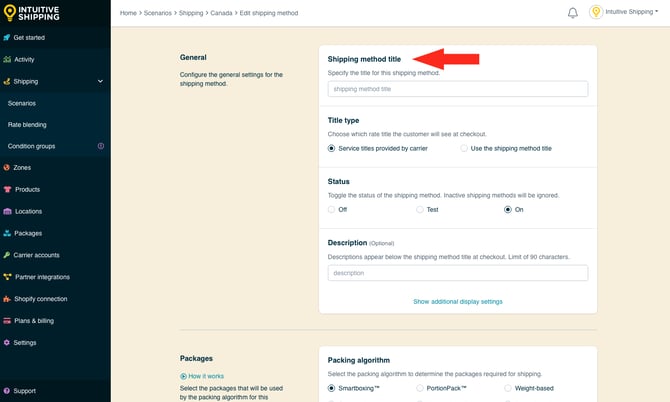
Task: Click the Shopify connection icon
Action: (x=7, y=299)
